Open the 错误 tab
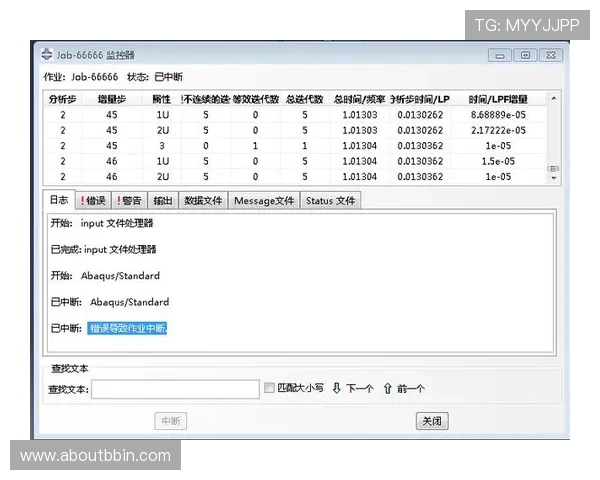This screenshot has height=480, width=600. coord(93,201)
